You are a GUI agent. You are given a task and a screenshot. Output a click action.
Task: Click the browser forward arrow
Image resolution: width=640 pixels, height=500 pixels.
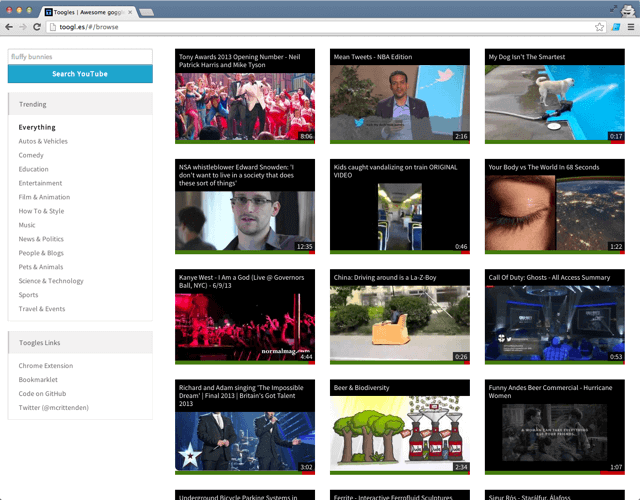pos(23,27)
